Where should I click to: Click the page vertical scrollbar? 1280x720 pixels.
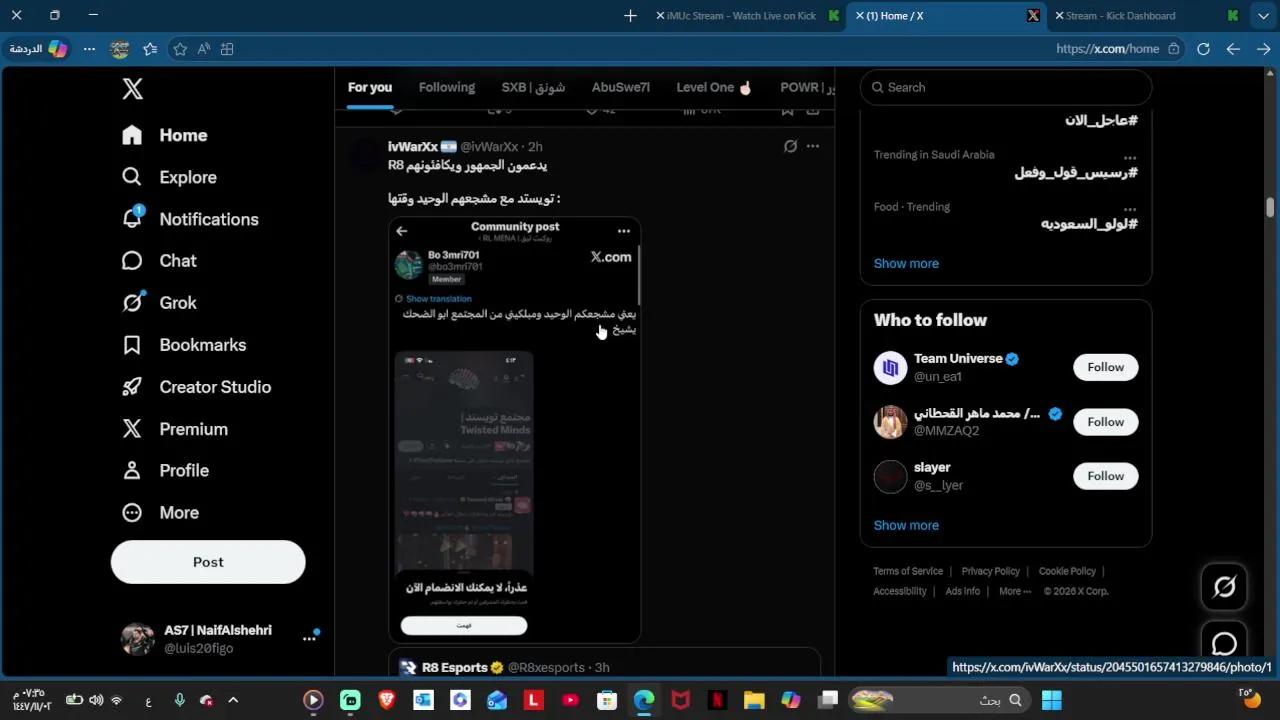(1270, 206)
